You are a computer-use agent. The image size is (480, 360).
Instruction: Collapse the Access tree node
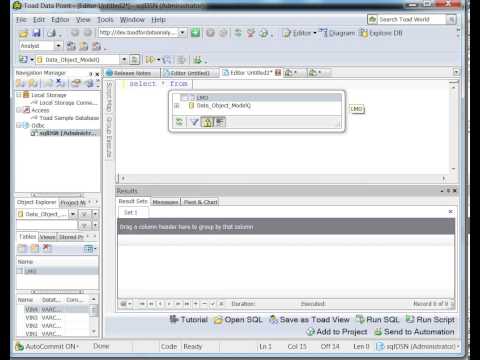(x=19, y=110)
